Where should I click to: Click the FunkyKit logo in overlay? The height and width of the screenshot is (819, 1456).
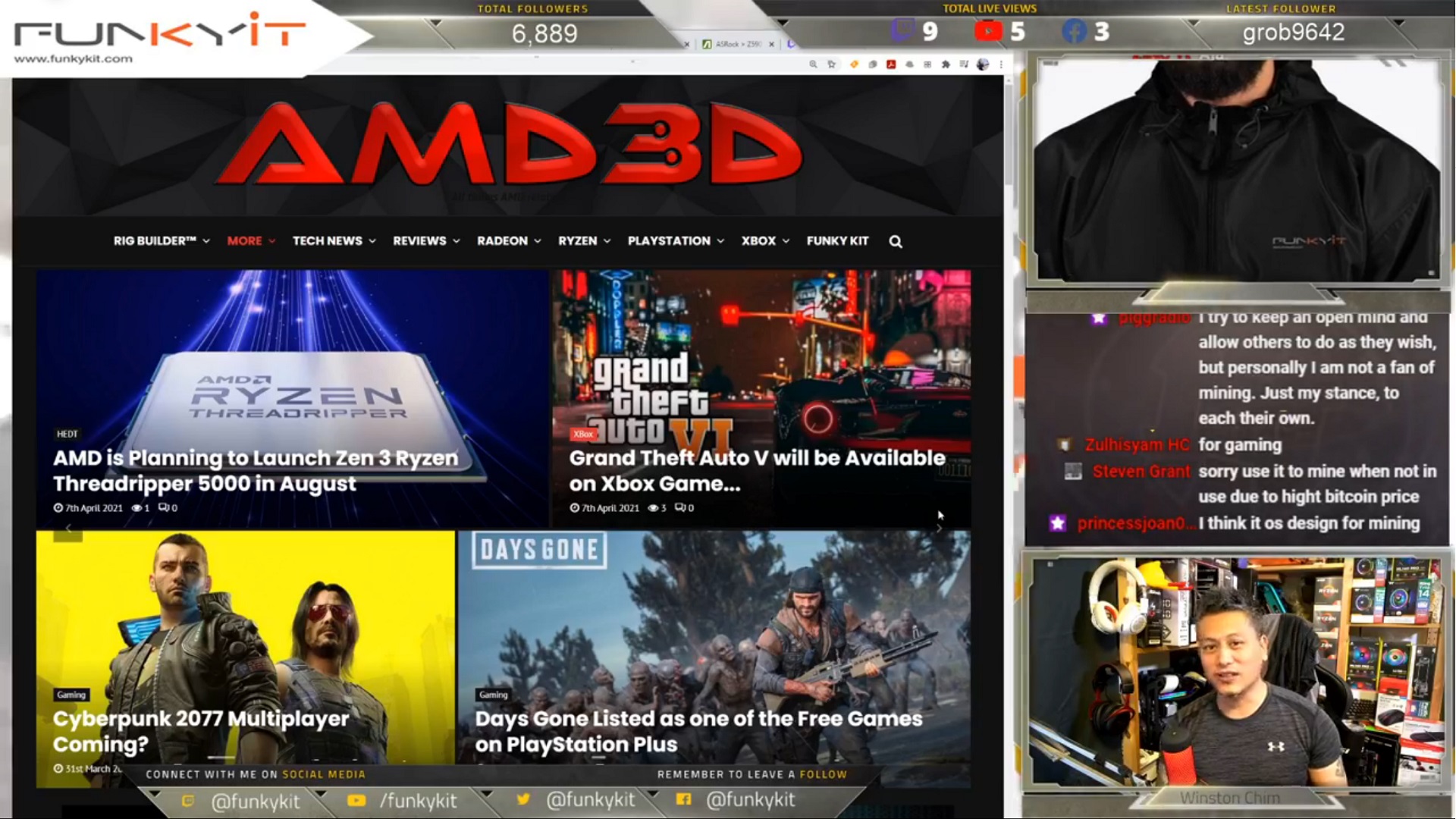(x=159, y=32)
